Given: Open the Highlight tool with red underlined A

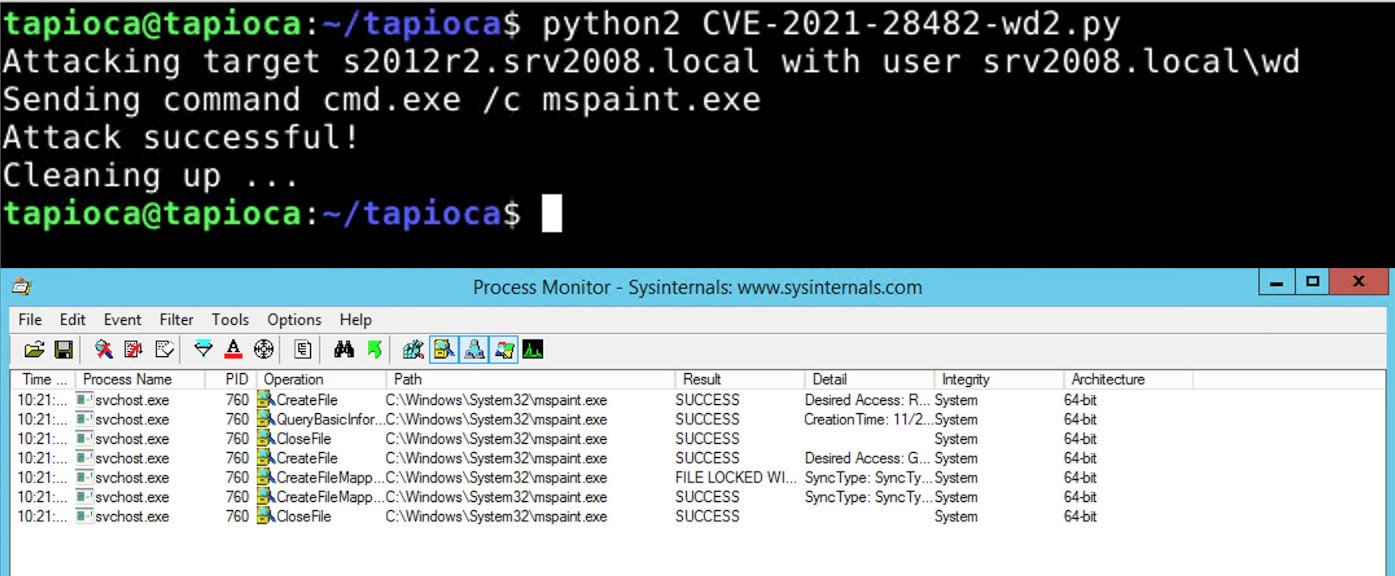Looking at the screenshot, I should [233, 350].
